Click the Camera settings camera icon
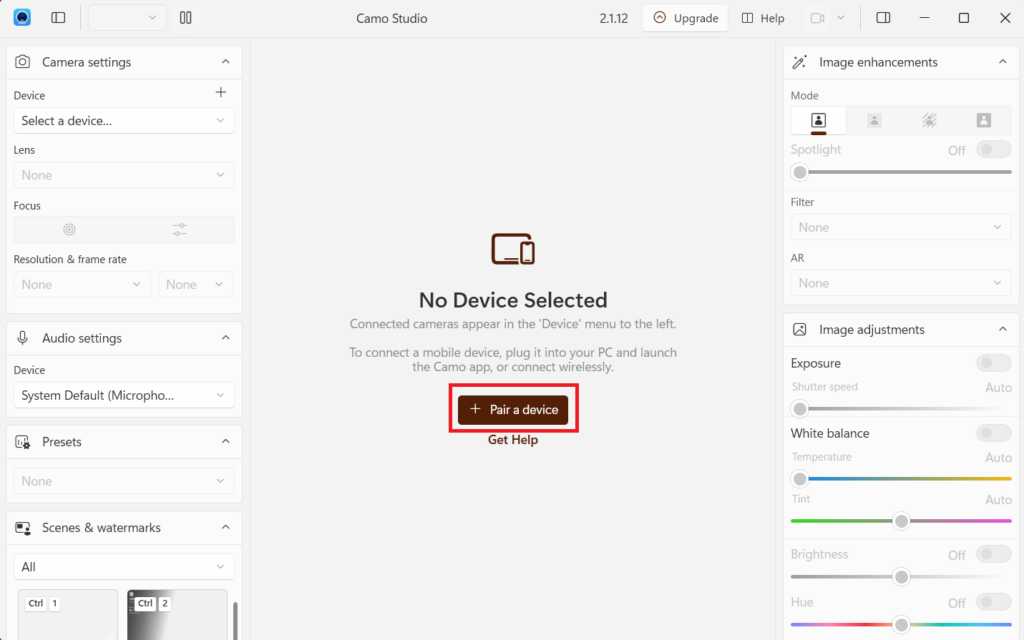 point(22,61)
